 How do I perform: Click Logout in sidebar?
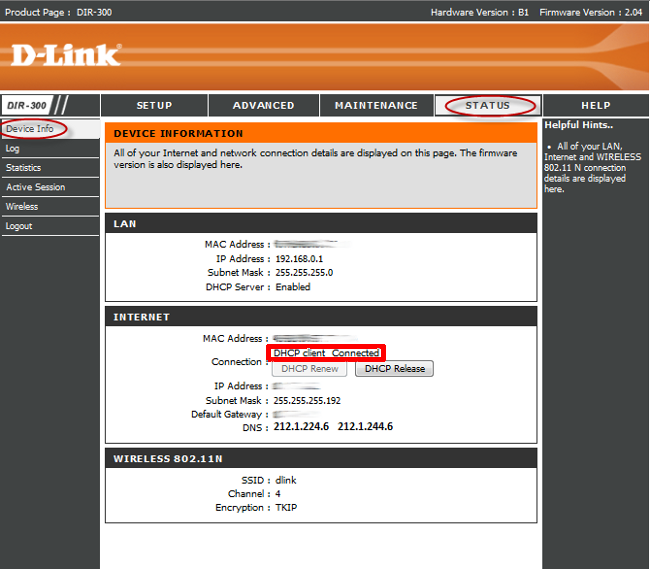(19, 226)
